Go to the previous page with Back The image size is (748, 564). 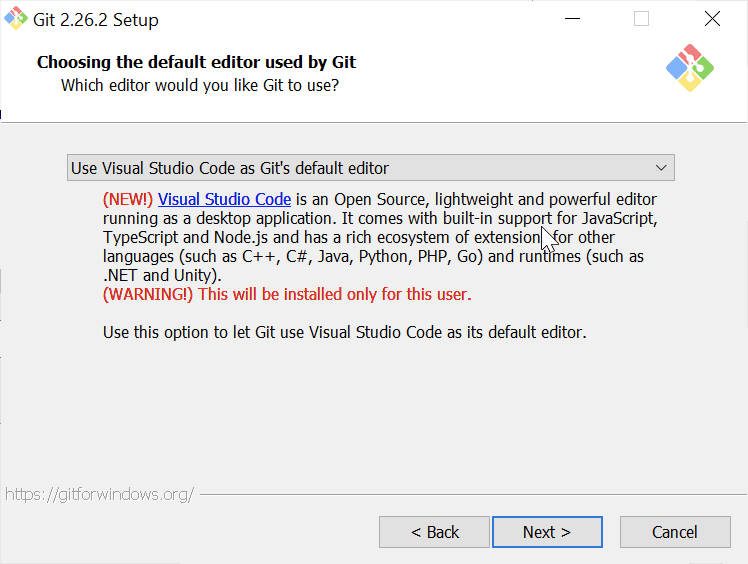[x=434, y=532]
